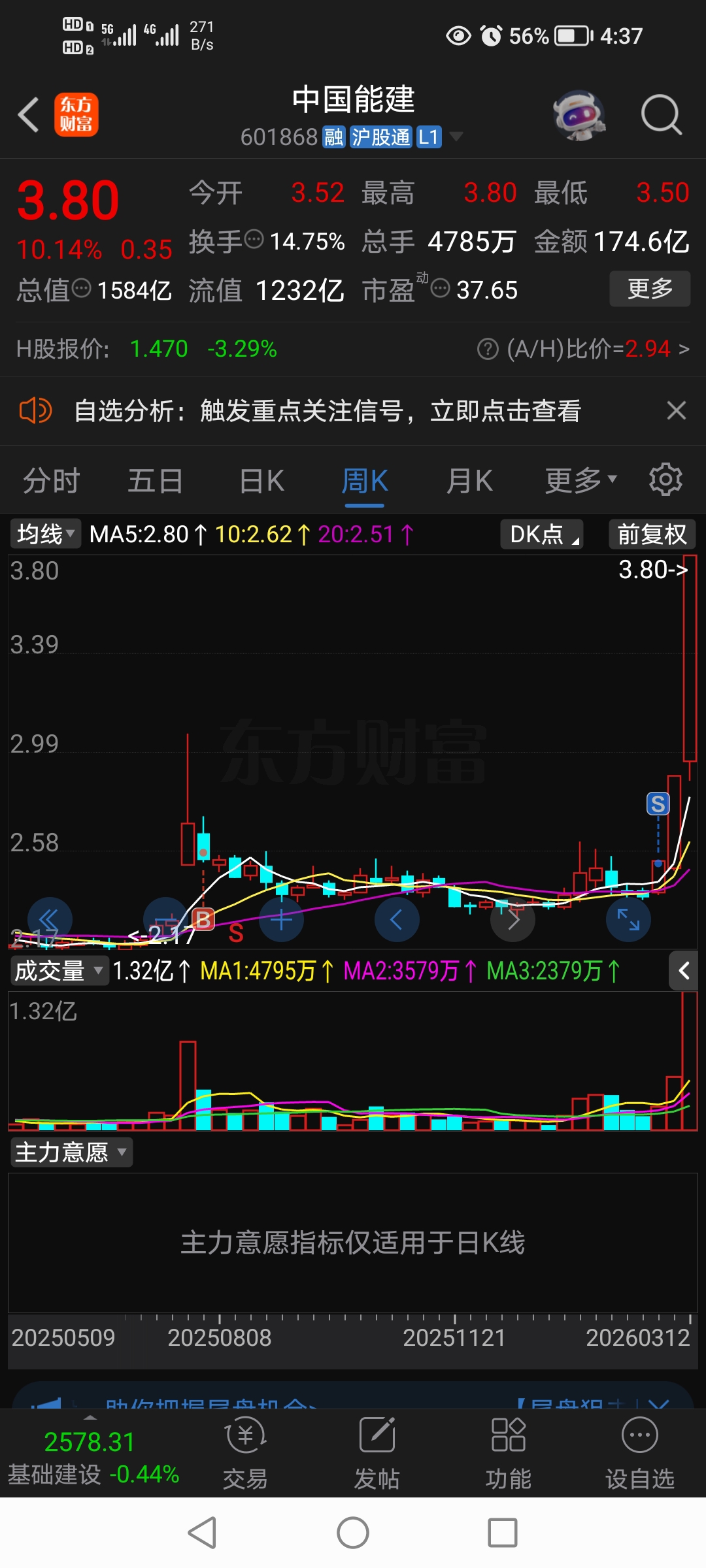Tap 更多 button for more quote data
706x1568 pixels.
(x=650, y=289)
